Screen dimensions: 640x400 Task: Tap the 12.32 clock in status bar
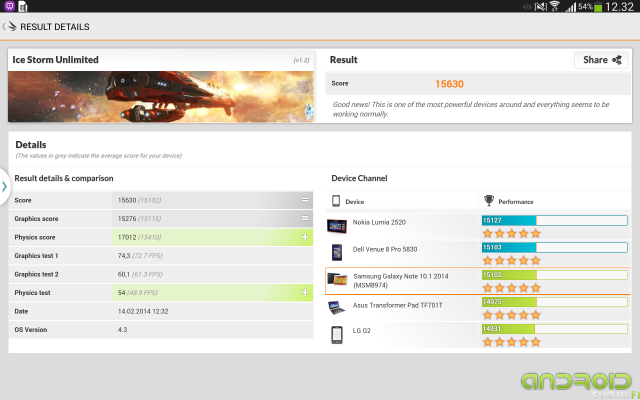coord(619,7)
